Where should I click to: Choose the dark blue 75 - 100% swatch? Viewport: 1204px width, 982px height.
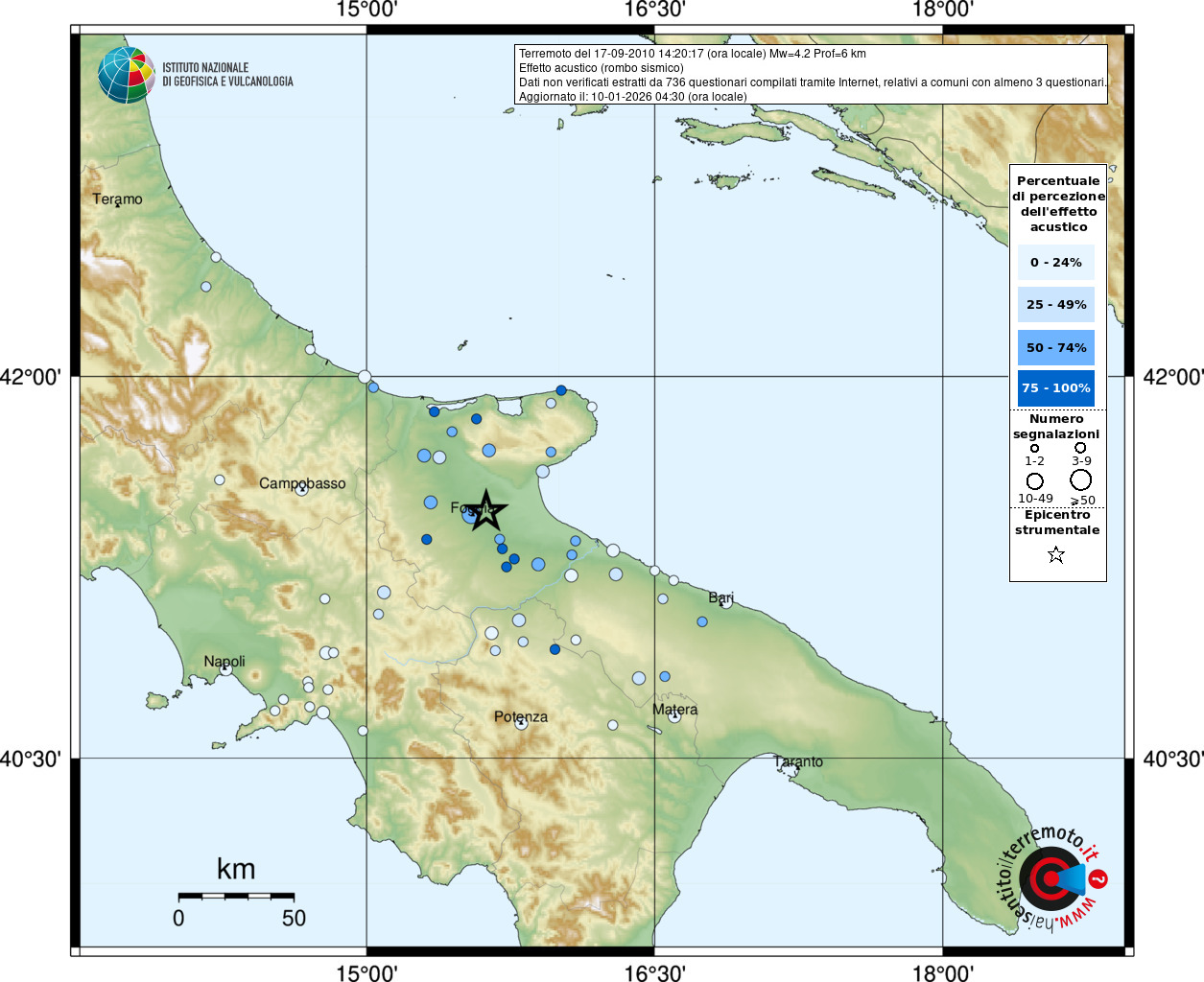1055,388
